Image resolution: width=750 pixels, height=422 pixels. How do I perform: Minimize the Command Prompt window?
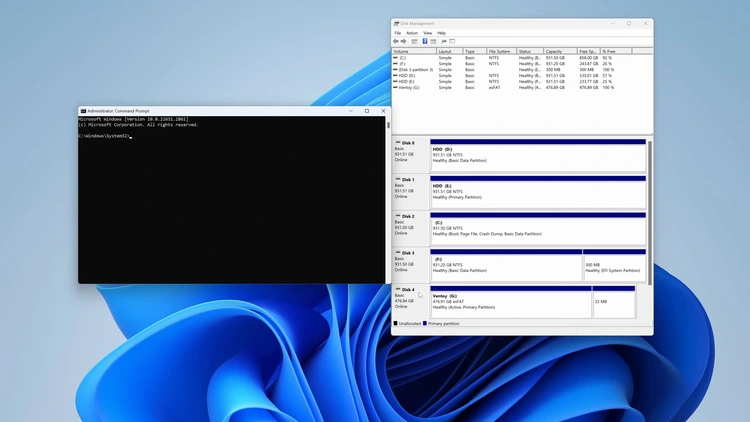(351, 111)
